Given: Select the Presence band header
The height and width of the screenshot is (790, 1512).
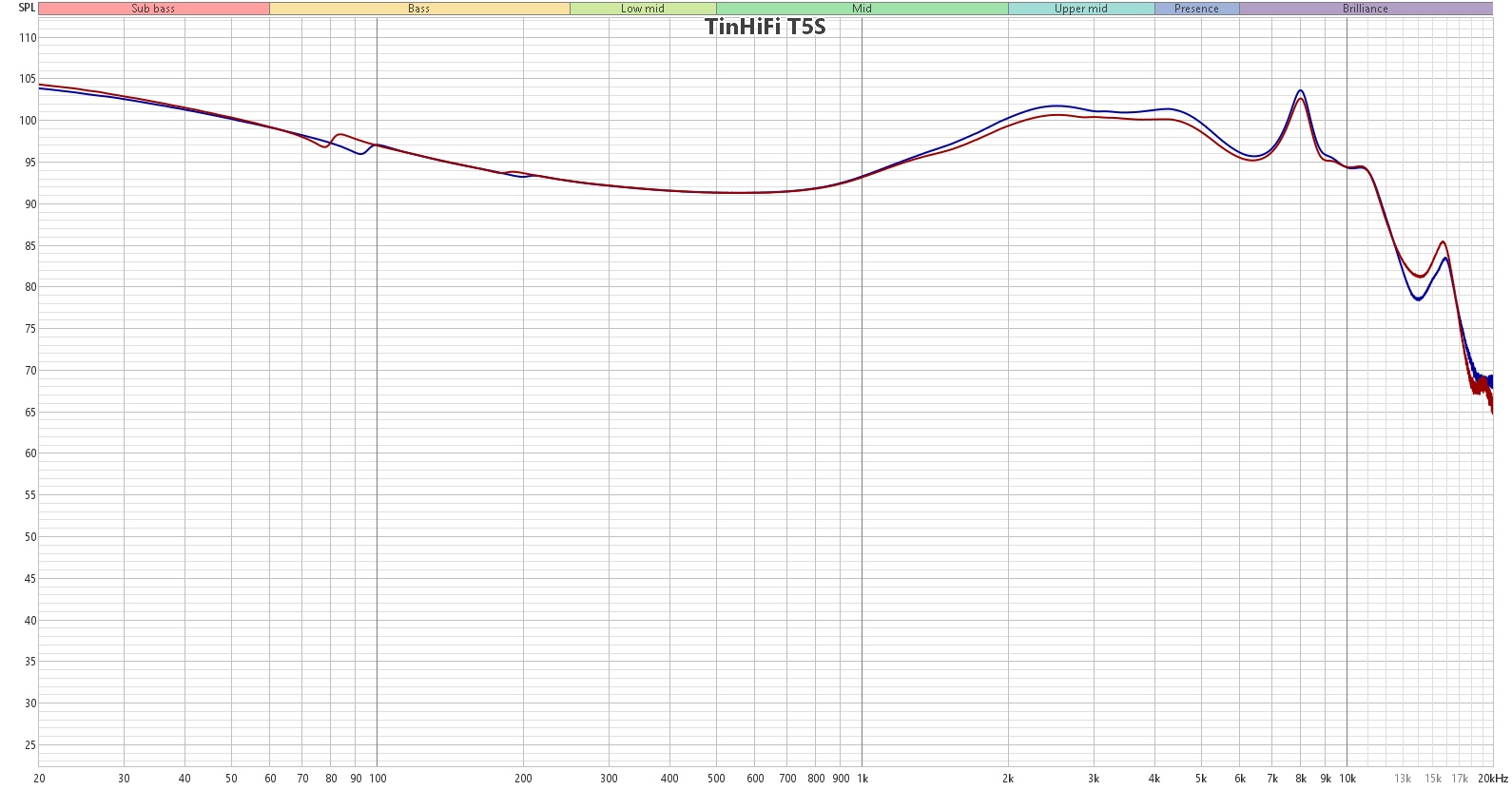Looking at the screenshot, I should (1196, 9).
